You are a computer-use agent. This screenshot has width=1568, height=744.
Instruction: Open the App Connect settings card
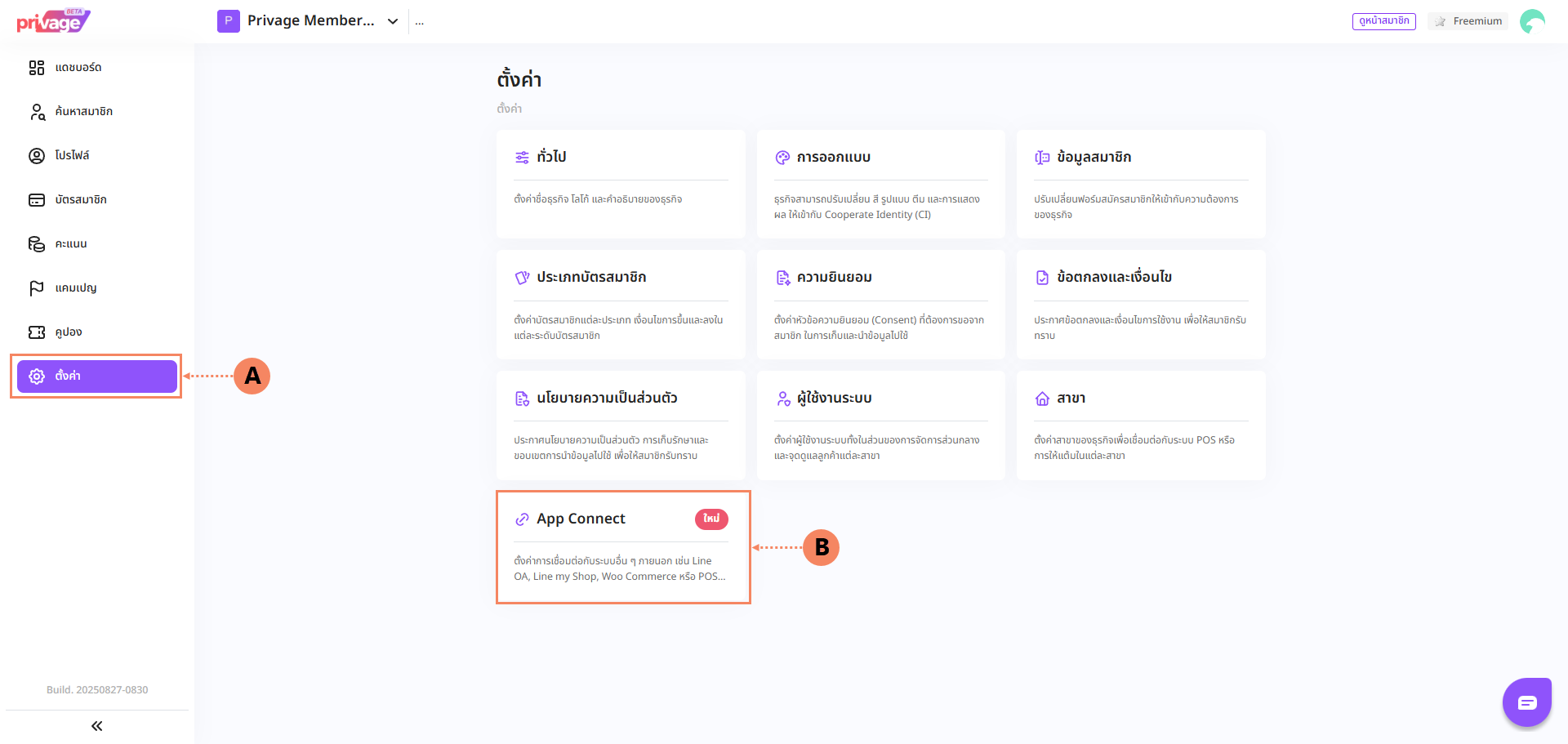tap(621, 546)
